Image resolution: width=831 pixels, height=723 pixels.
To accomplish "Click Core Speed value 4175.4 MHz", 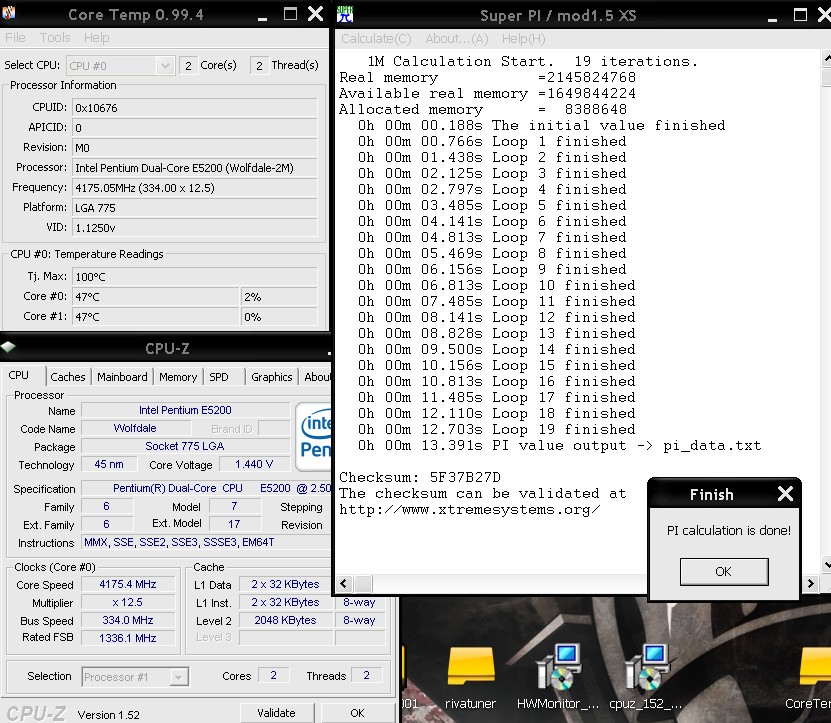I will (128, 584).
